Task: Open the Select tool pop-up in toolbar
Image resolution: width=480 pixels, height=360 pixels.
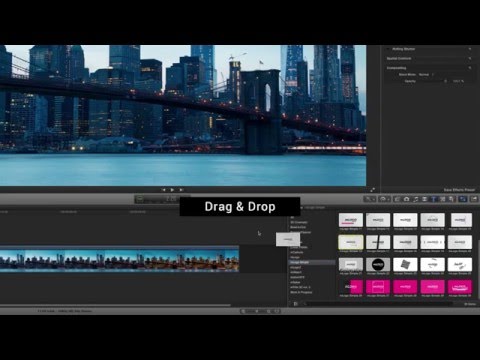Action: (370, 199)
